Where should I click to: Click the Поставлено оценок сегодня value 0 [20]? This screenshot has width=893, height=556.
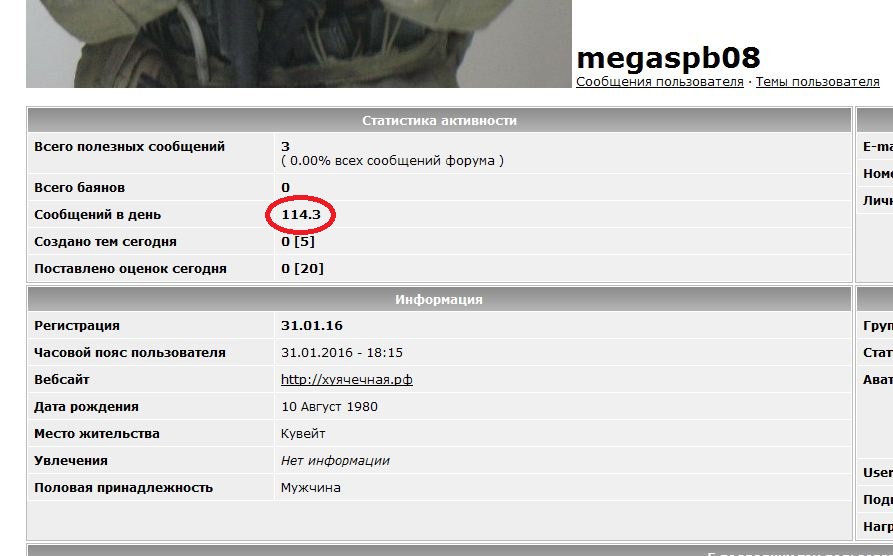pyautogui.click(x=302, y=268)
